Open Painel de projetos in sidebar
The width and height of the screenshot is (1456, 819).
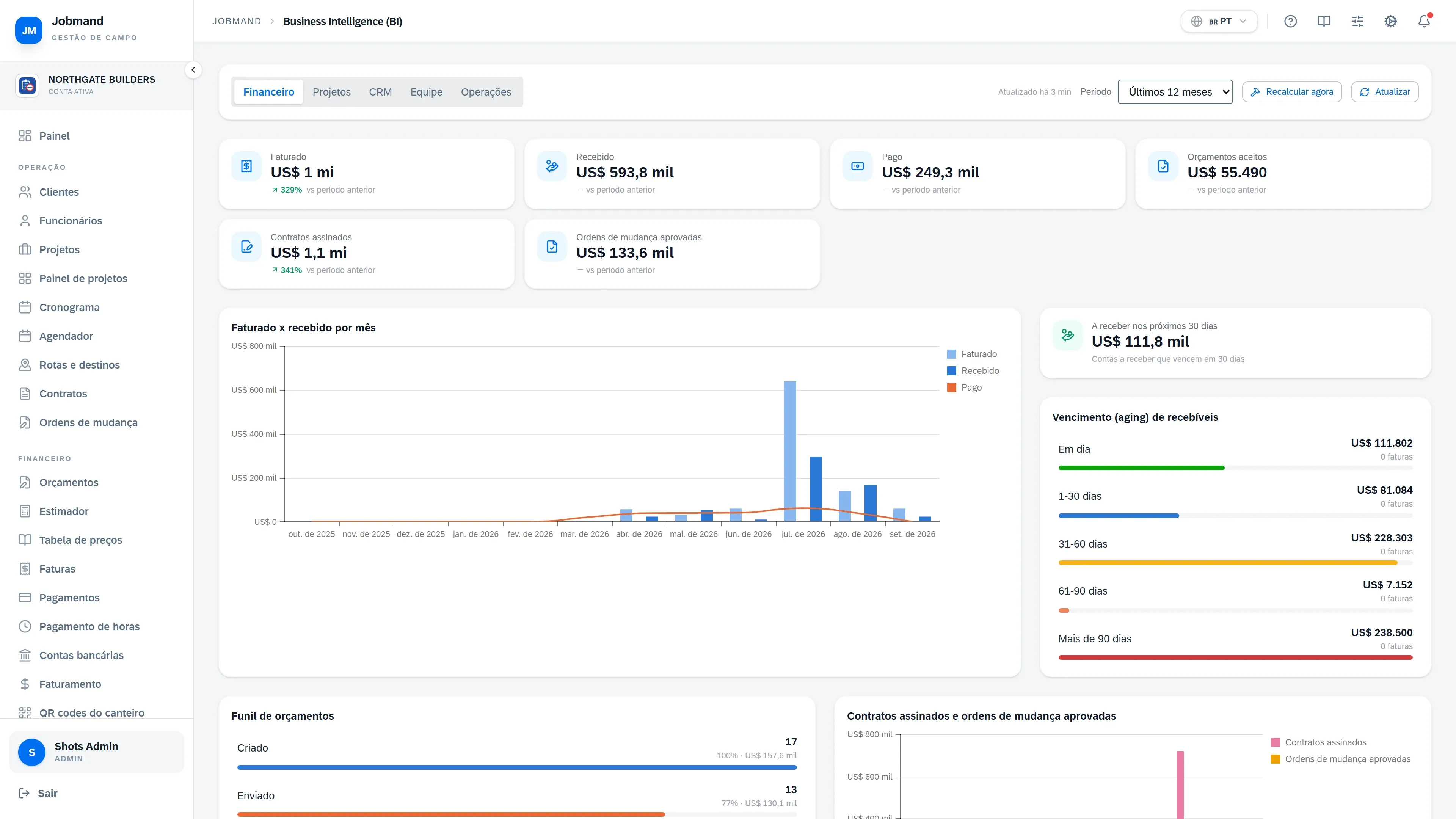point(97,279)
